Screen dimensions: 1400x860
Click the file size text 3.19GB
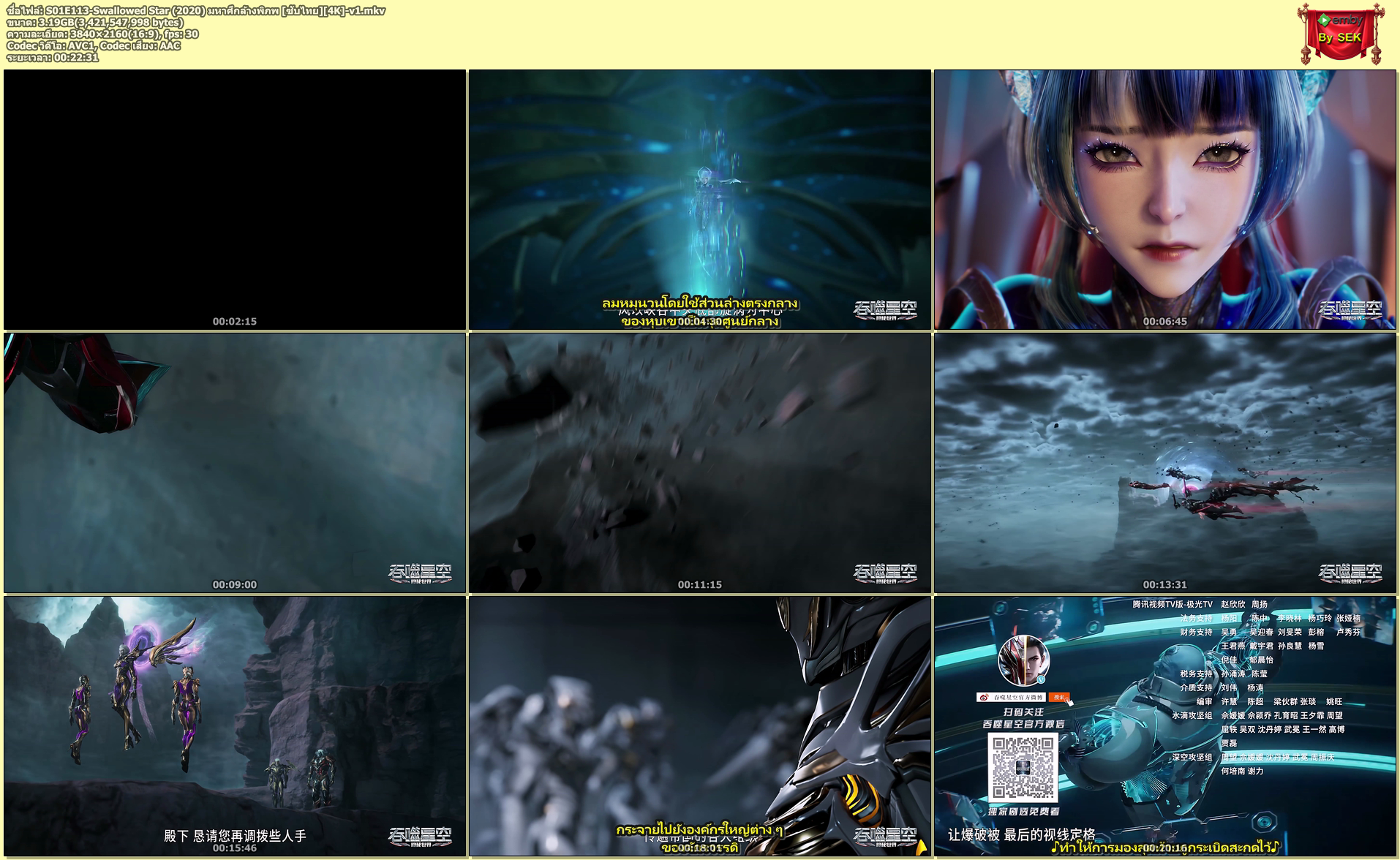coord(95,22)
